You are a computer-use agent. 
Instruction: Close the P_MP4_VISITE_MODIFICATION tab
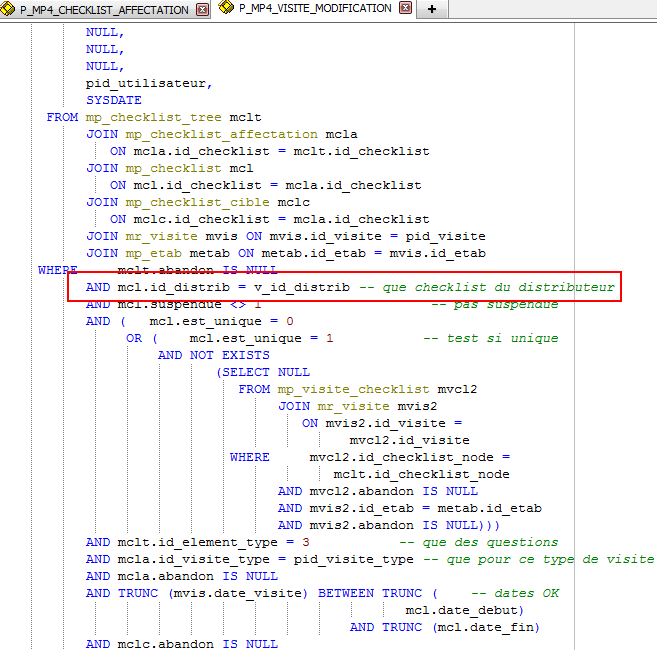click(403, 9)
